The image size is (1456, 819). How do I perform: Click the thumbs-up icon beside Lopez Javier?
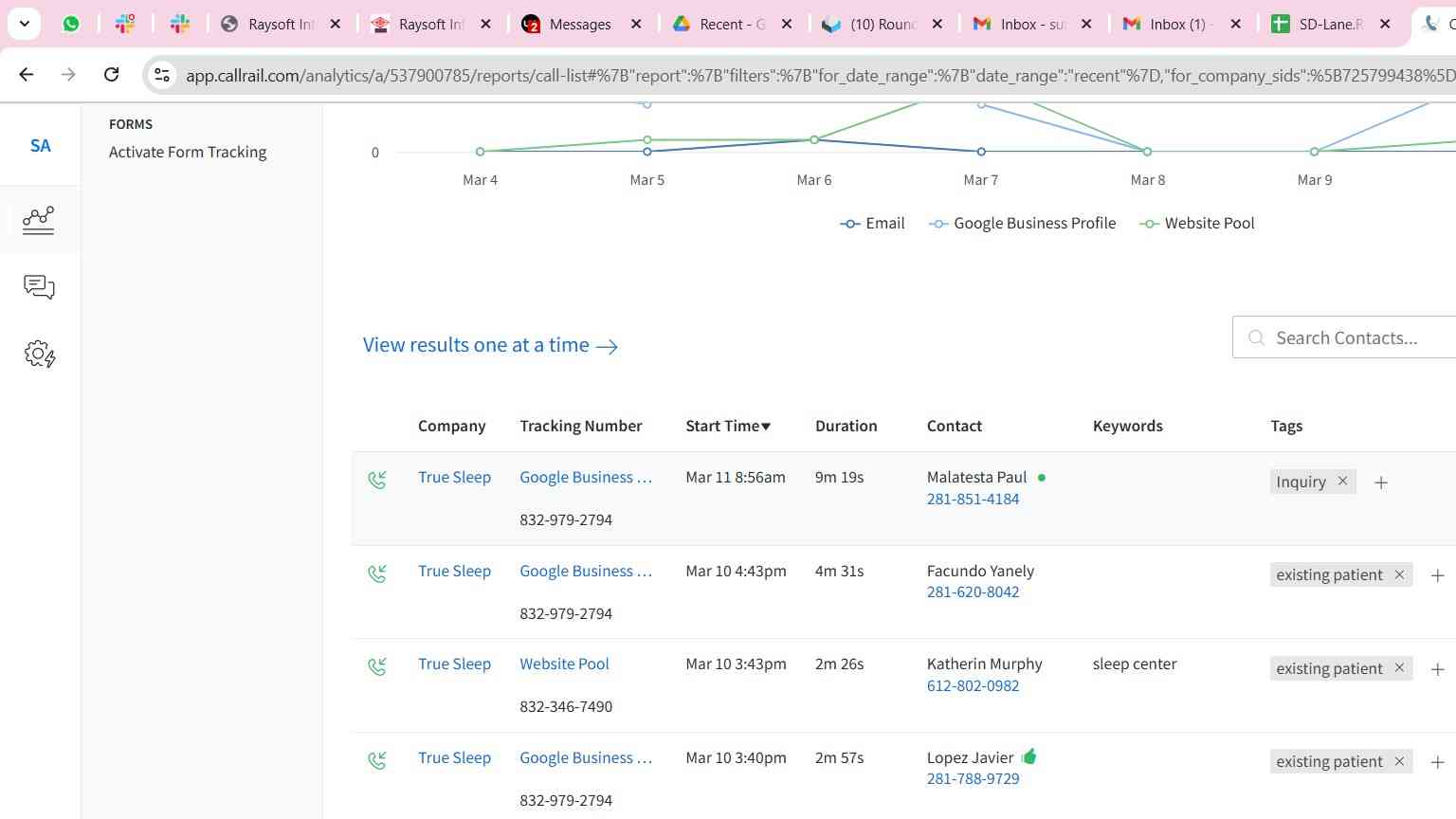tap(1029, 756)
